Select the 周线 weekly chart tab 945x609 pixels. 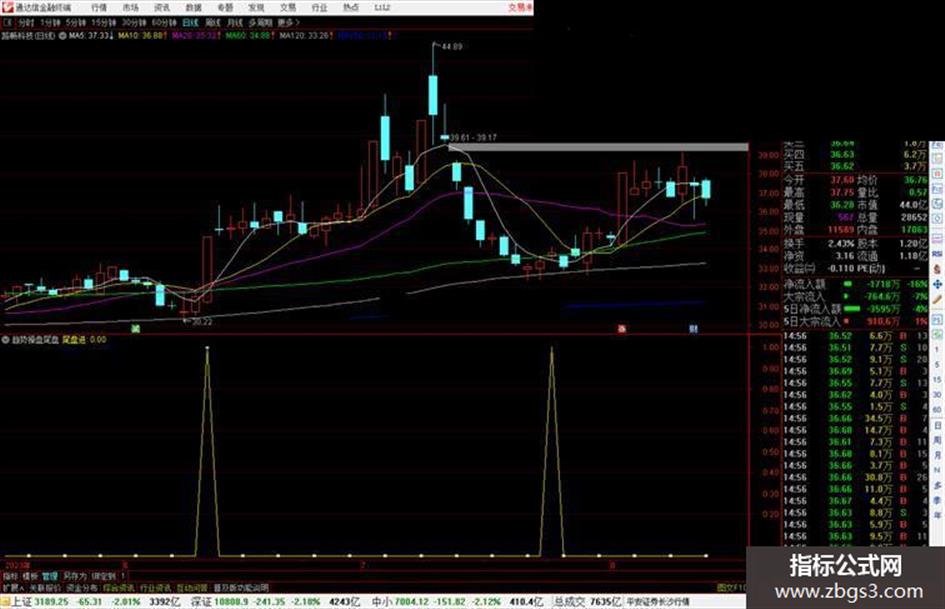click(213, 22)
